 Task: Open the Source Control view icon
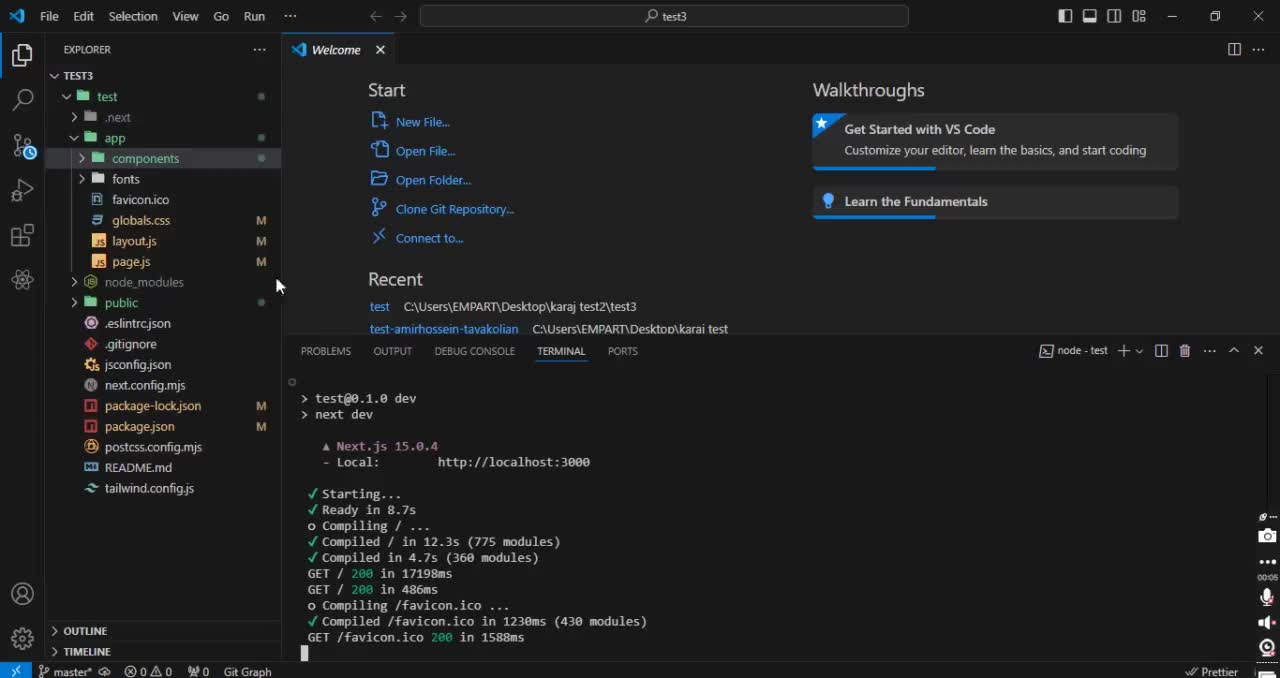[x=23, y=146]
